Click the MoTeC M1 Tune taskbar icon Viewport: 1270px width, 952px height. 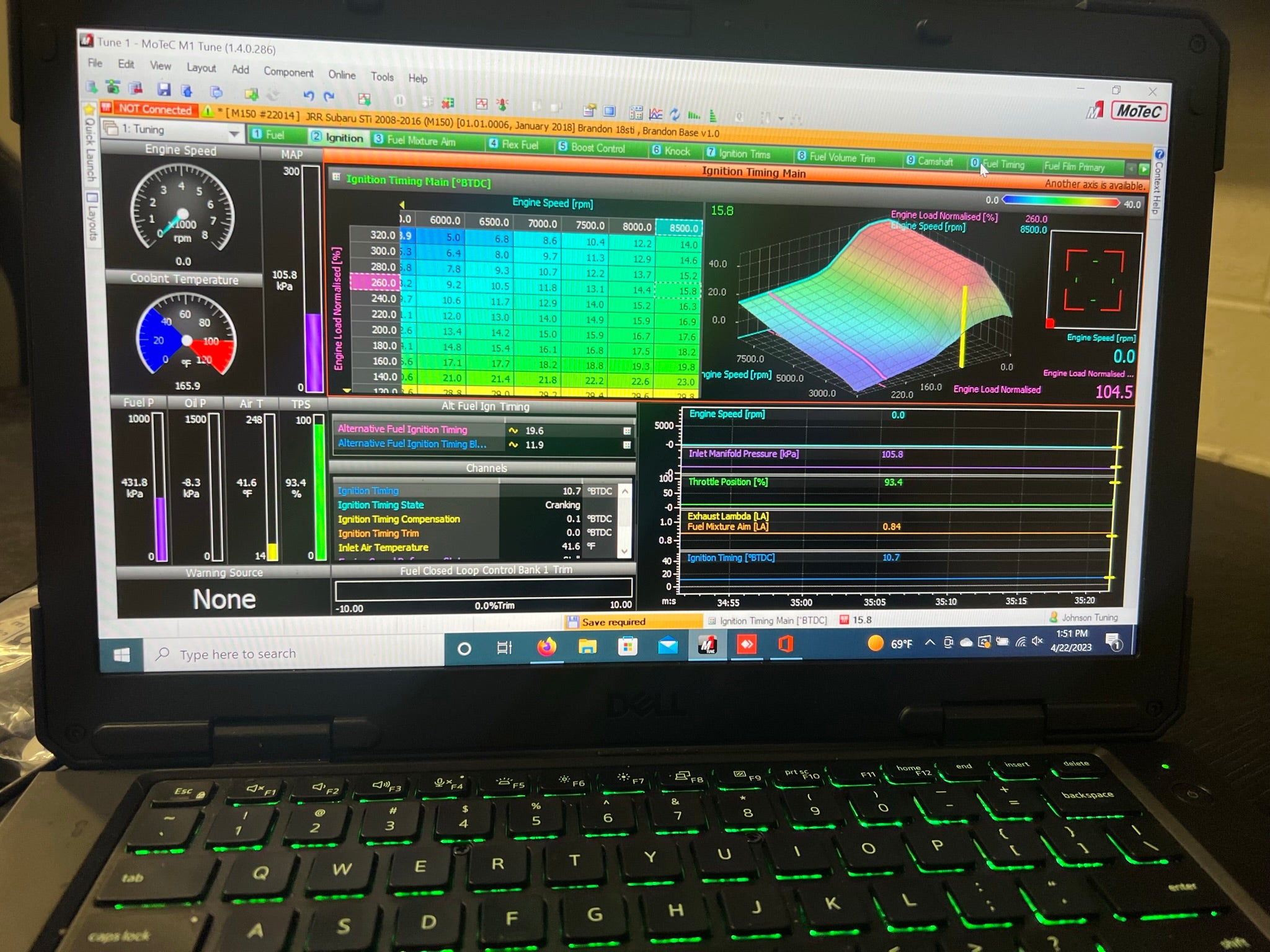pyautogui.click(x=708, y=645)
